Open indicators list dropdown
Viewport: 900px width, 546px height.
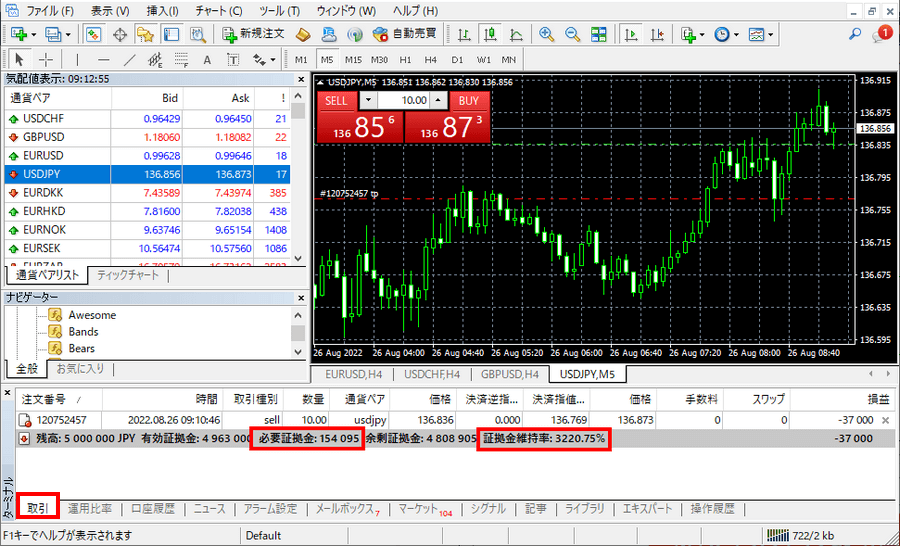(693, 34)
